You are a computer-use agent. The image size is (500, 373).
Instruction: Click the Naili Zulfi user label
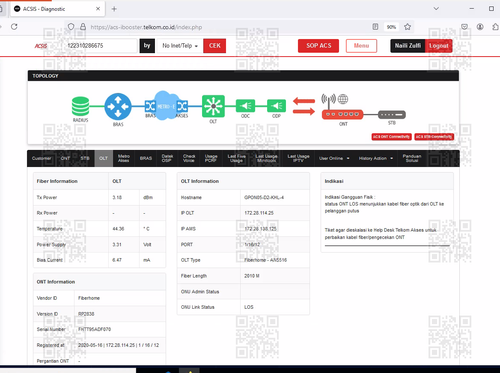pos(408,46)
